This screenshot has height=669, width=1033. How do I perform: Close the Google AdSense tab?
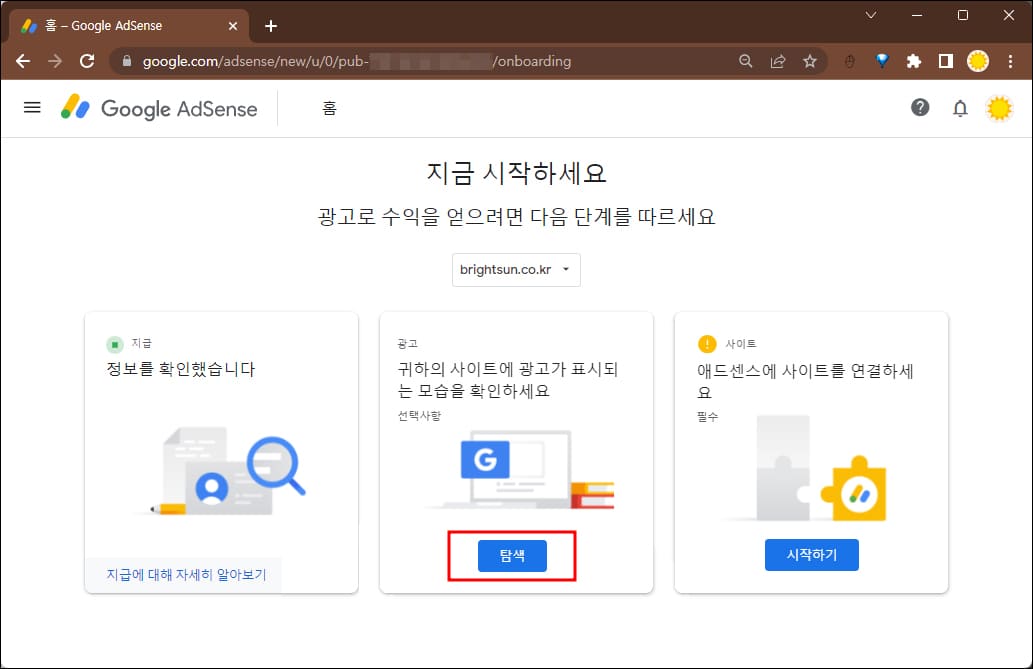pyautogui.click(x=233, y=26)
